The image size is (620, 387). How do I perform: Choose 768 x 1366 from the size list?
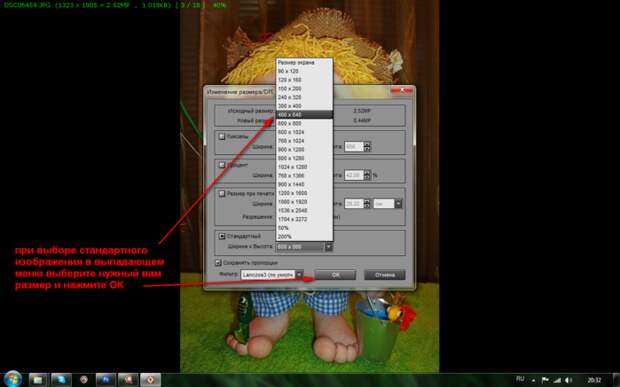click(x=304, y=176)
